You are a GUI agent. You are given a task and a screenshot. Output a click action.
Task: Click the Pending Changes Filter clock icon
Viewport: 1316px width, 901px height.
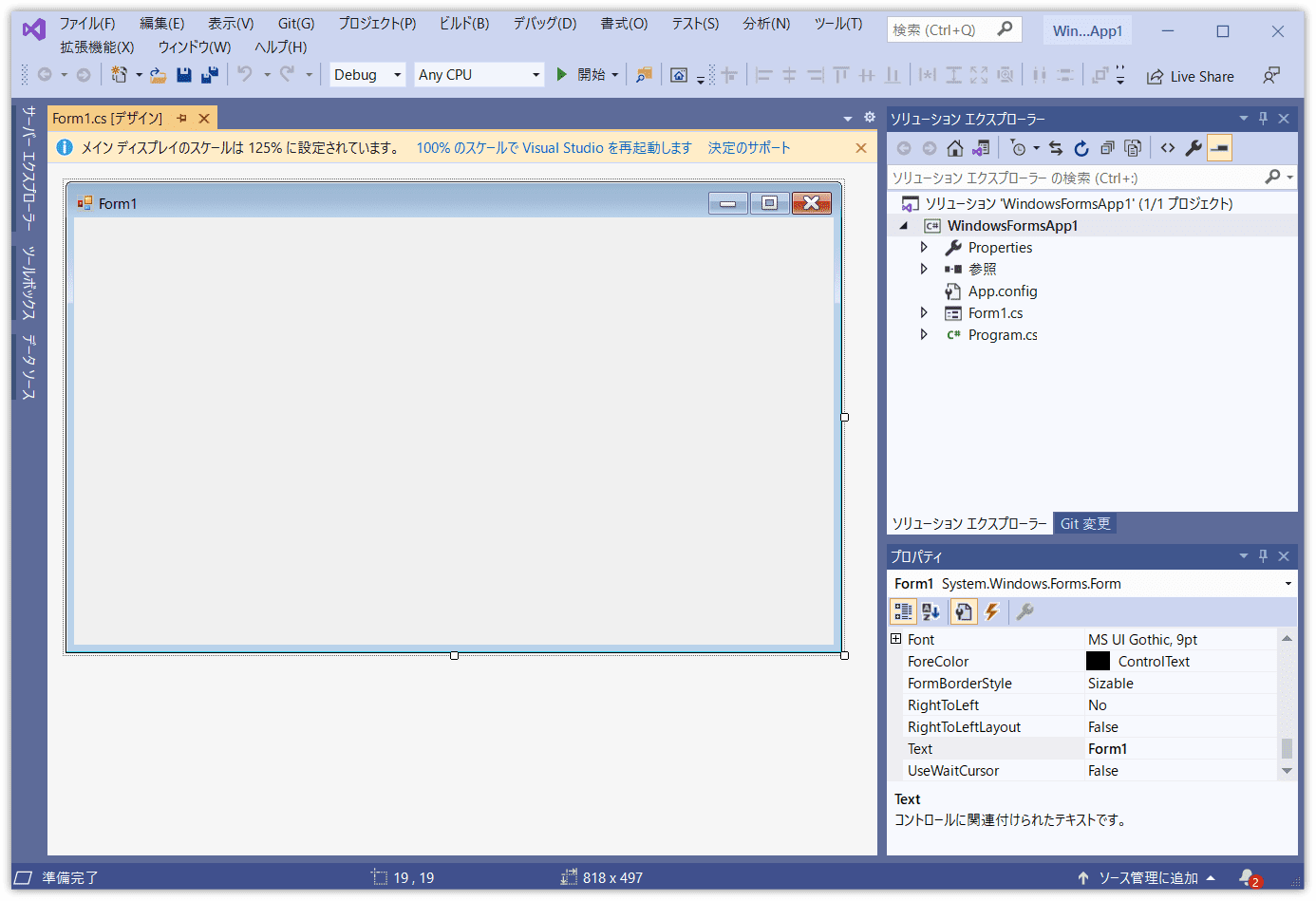(1019, 148)
